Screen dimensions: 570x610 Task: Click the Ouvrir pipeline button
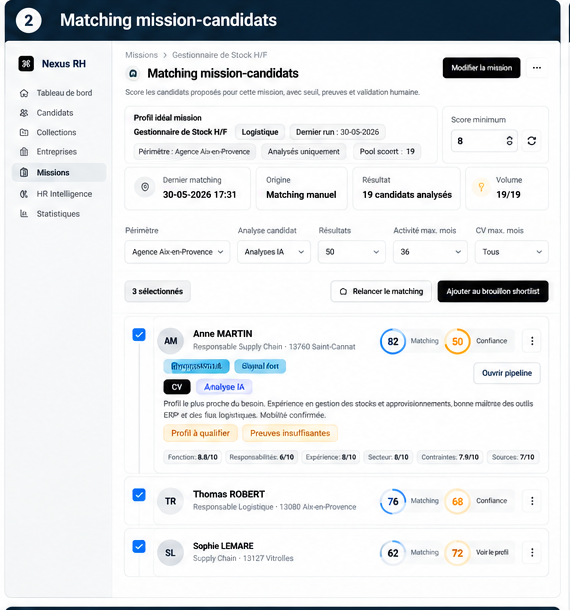point(507,373)
